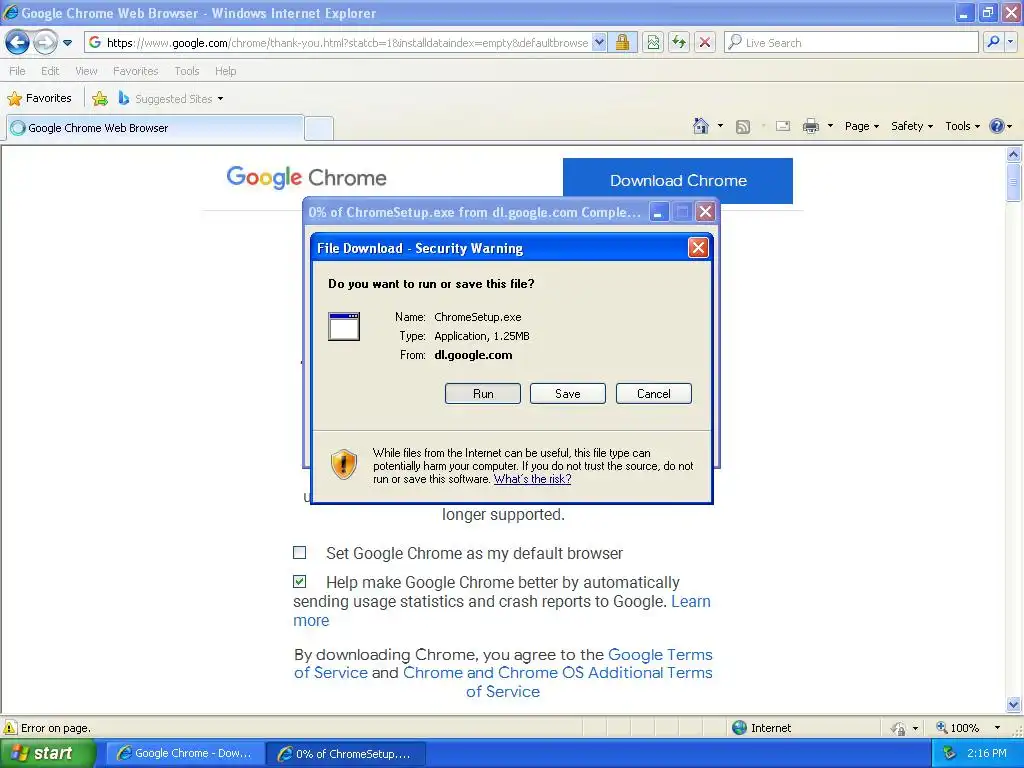Click the page scrollbar up arrow
The height and width of the screenshot is (768, 1024).
(1014, 155)
